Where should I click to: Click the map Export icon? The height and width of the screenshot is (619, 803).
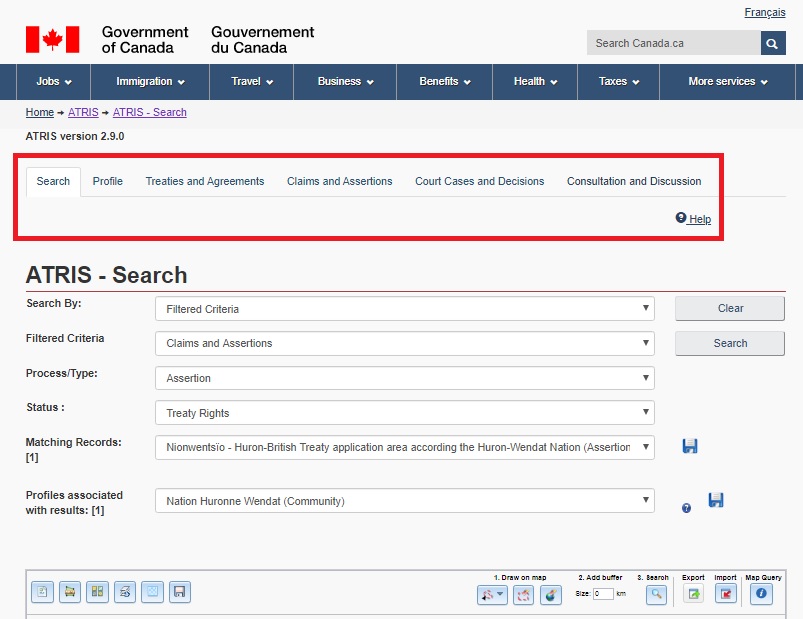693,594
